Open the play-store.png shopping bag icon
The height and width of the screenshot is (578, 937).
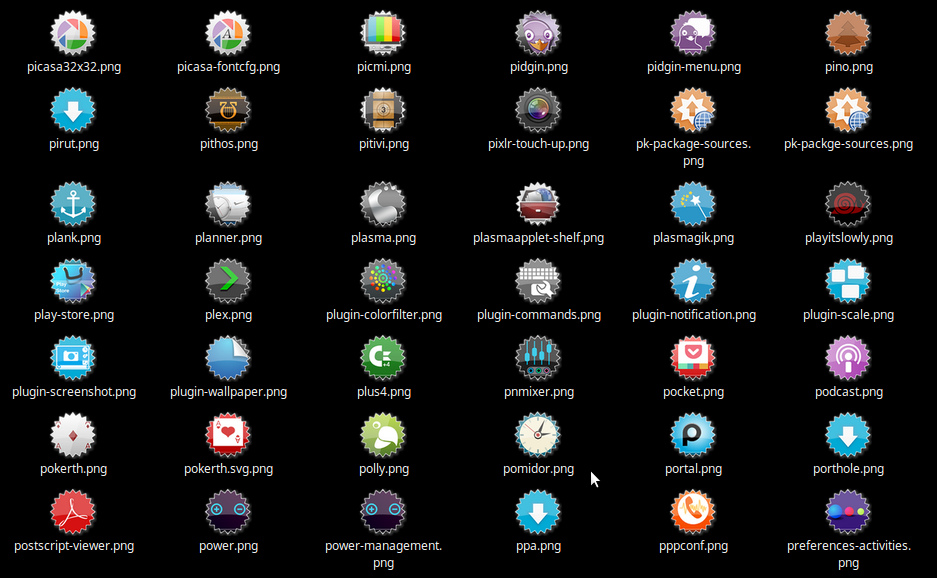pyautogui.click(x=73, y=282)
